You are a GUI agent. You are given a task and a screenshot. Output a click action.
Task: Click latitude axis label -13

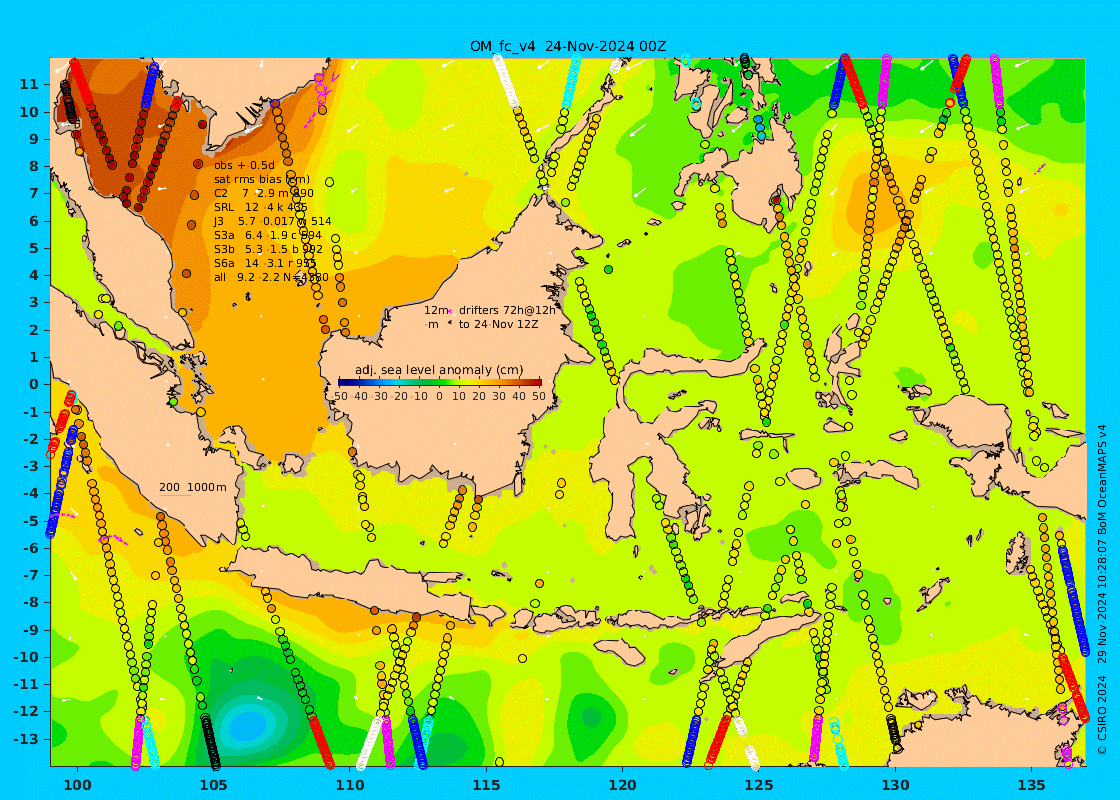click(25, 739)
